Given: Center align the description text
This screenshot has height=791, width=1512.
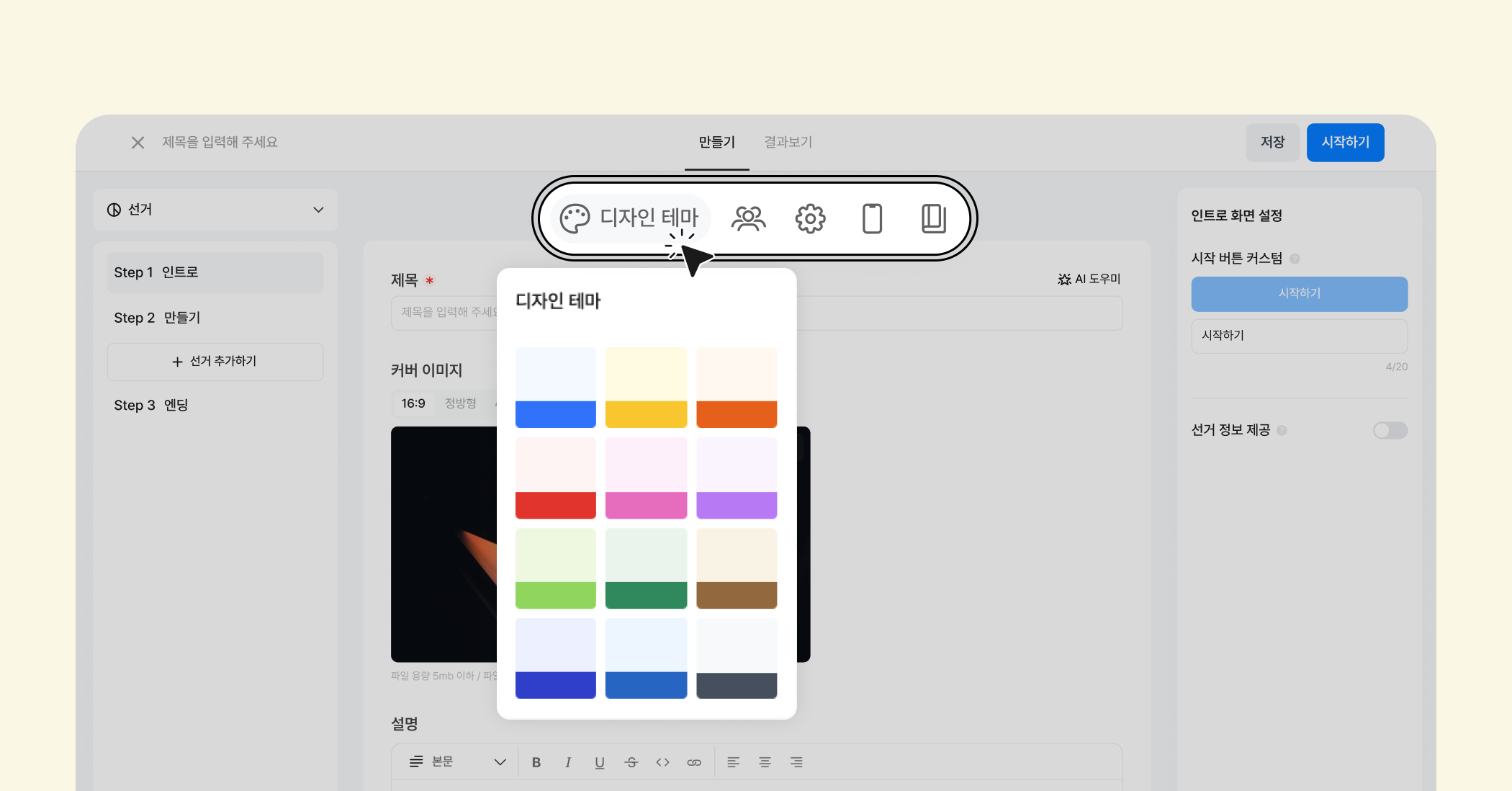Looking at the screenshot, I should tap(765, 762).
